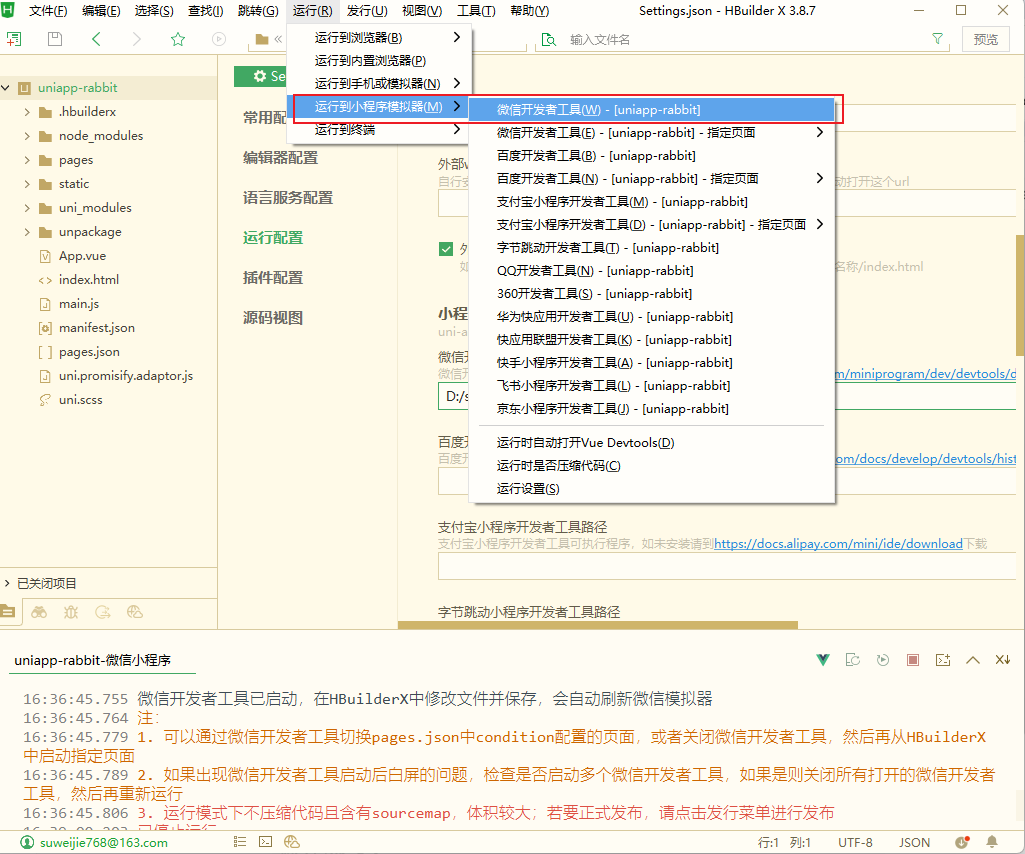This screenshot has height=854, width=1025.
Task: Click the forward navigation arrow icon
Action: 136,39
